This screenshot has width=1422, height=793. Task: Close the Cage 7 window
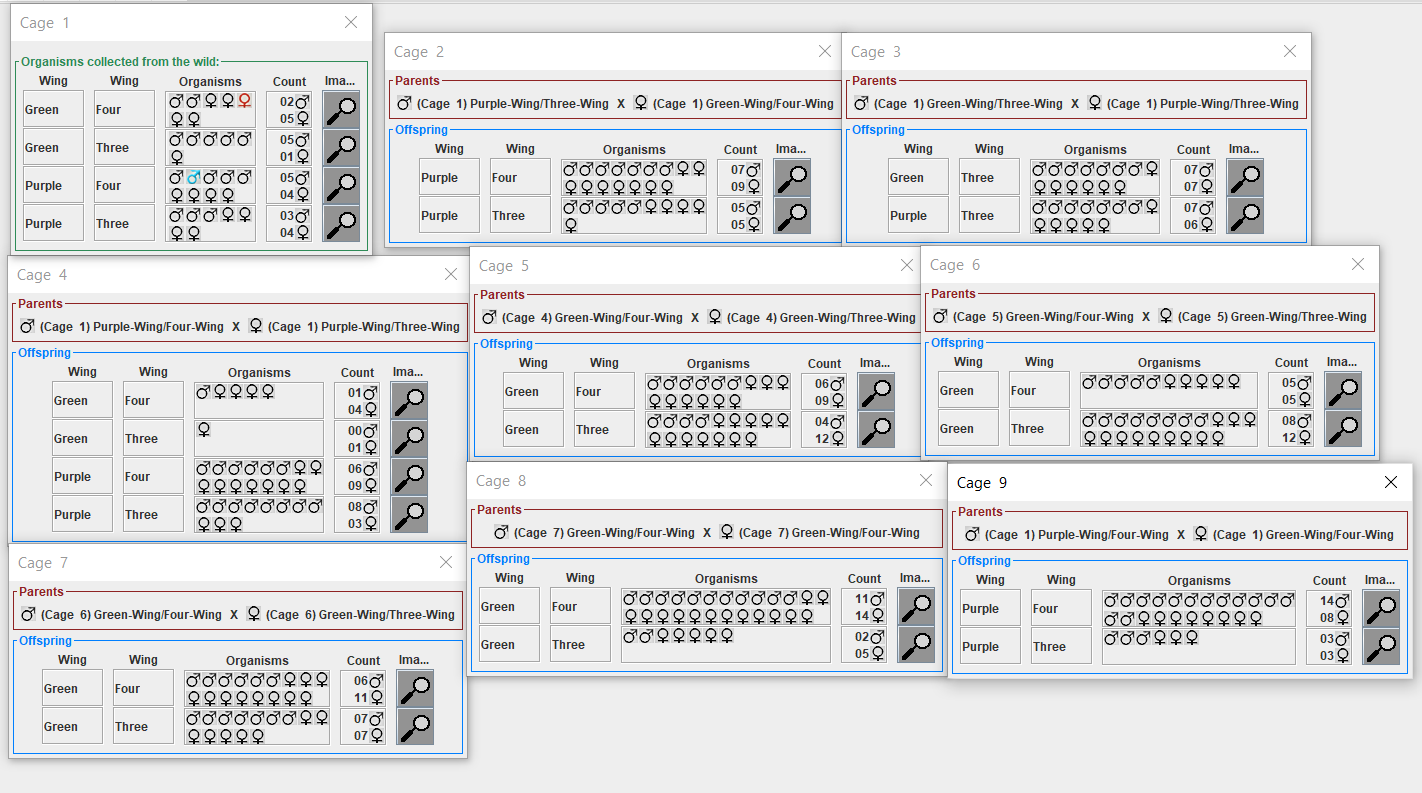click(446, 562)
